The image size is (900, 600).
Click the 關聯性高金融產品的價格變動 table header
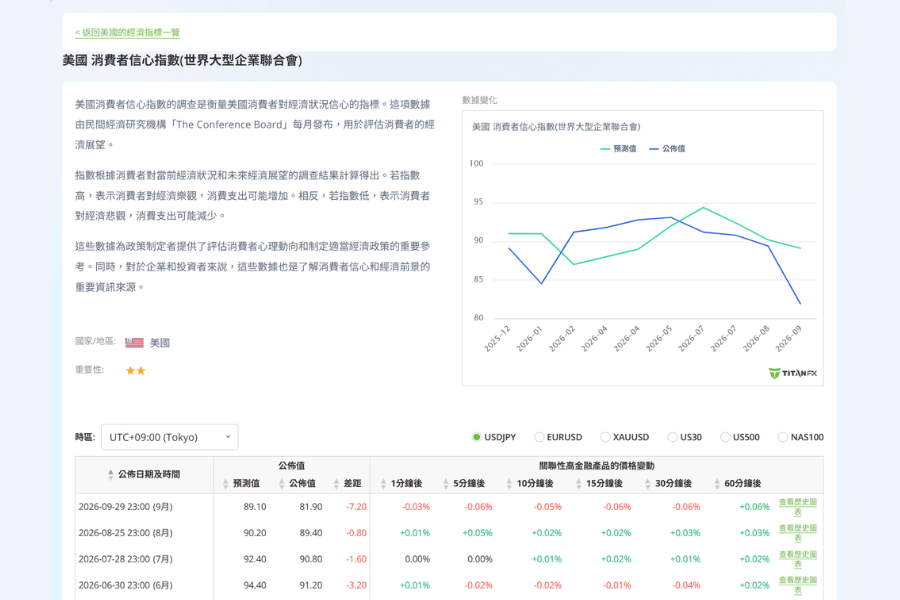pyautogui.click(x=596, y=466)
